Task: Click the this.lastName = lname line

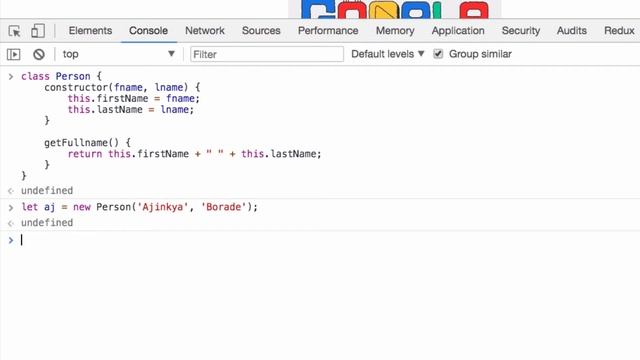Action: tap(131, 109)
